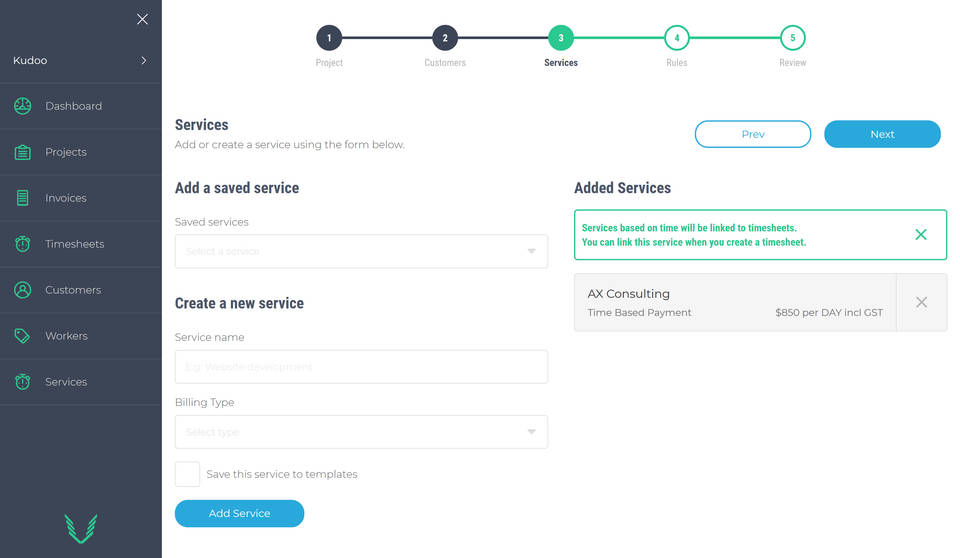
Task: Open the Billing Type dropdown
Action: (x=361, y=432)
